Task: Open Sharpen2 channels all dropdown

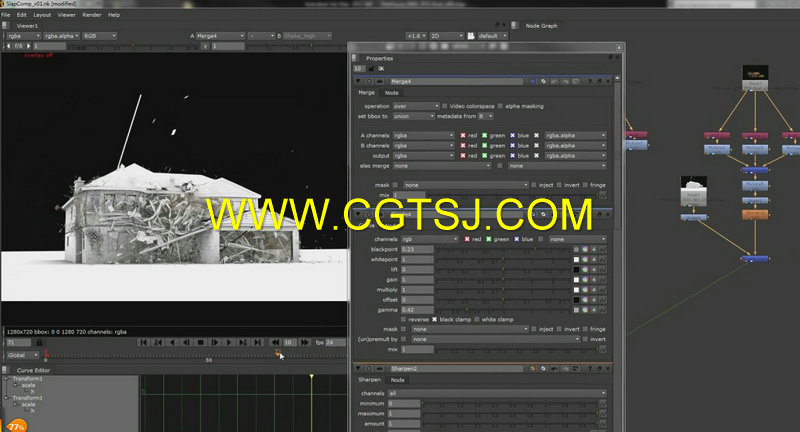Action: 497,393
